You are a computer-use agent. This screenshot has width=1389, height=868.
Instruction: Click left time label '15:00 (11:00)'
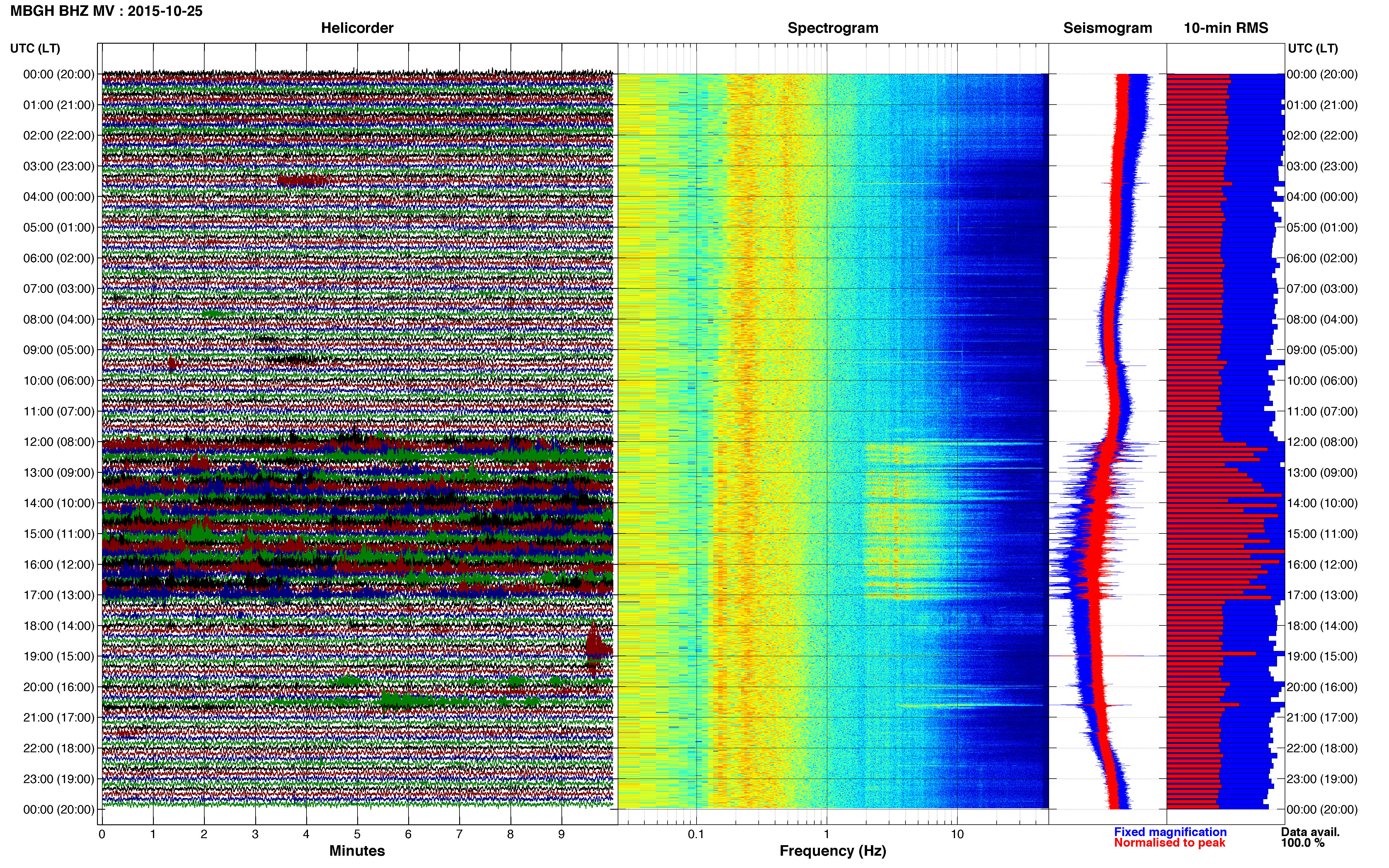(59, 534)
